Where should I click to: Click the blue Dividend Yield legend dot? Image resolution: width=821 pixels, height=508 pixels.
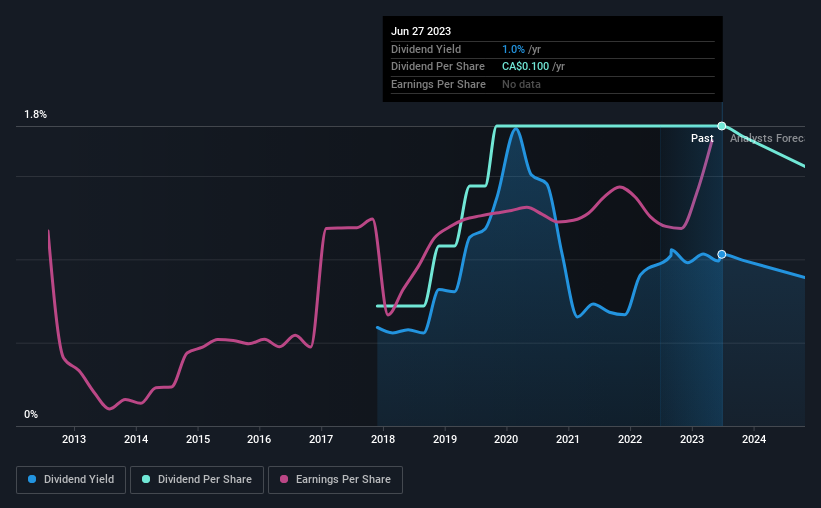tap(32, 479)
